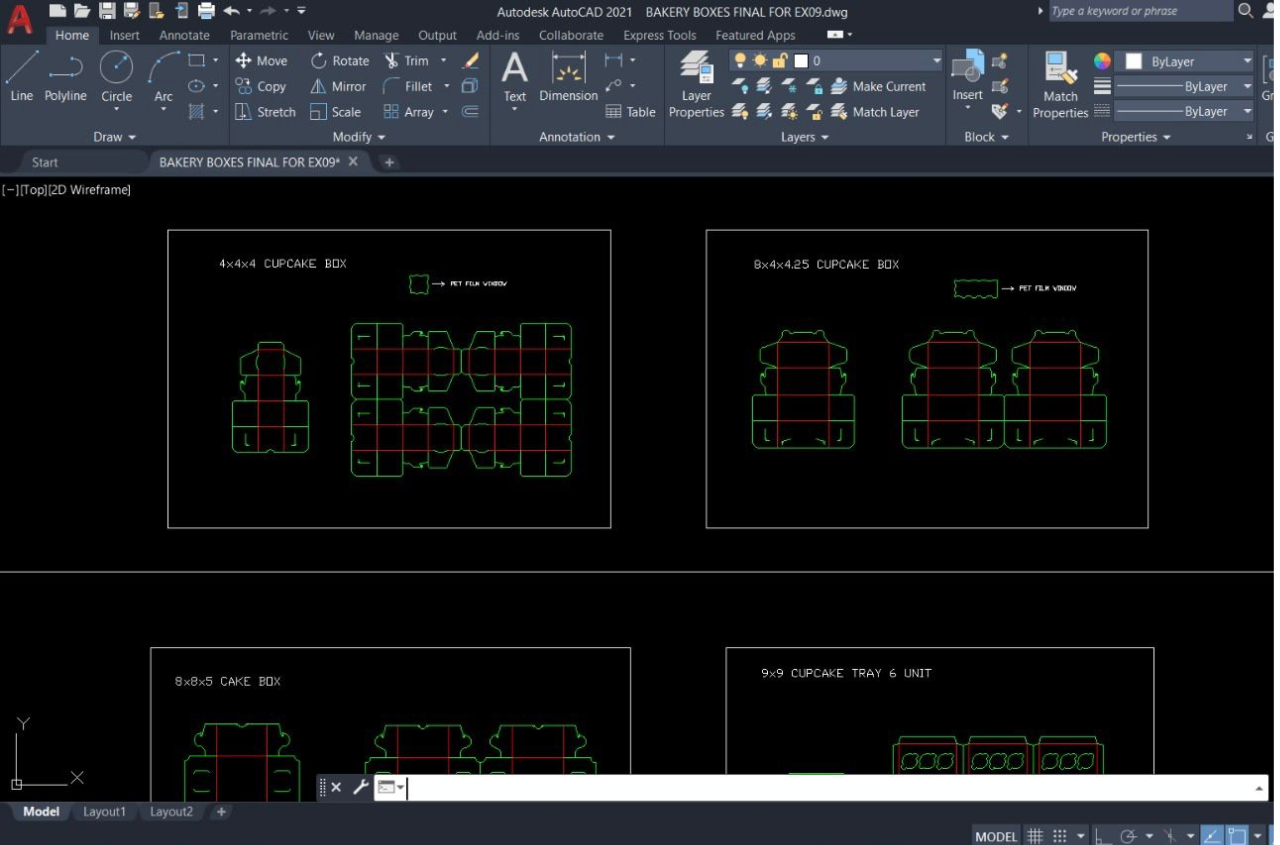This screenshot has height=845, width=1280.
Task: Click the Make Current layer button
Action: pyautogui.click(x=879, y=86)
